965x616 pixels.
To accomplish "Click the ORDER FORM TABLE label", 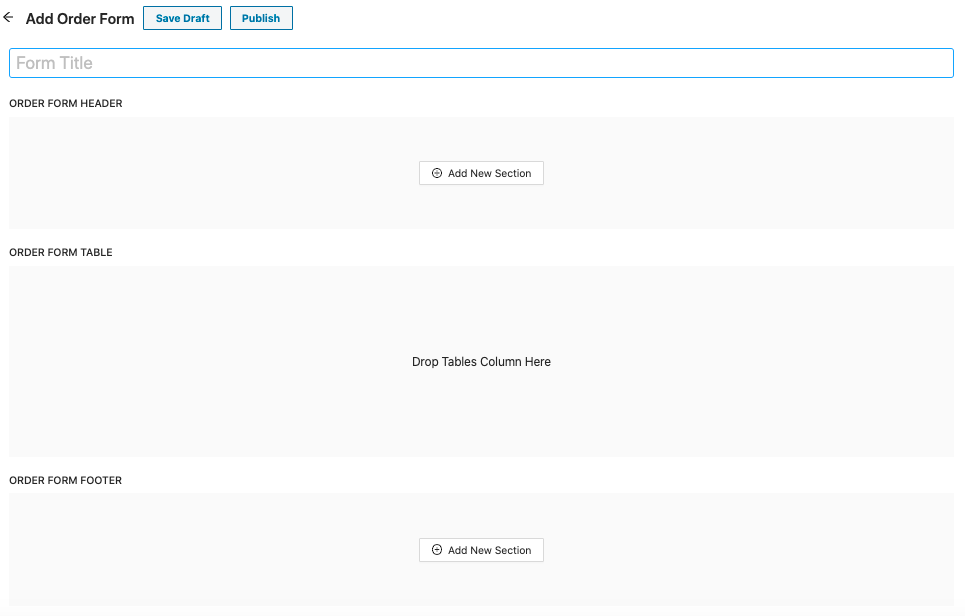I will pyautogui.click(x=61, y=253).
